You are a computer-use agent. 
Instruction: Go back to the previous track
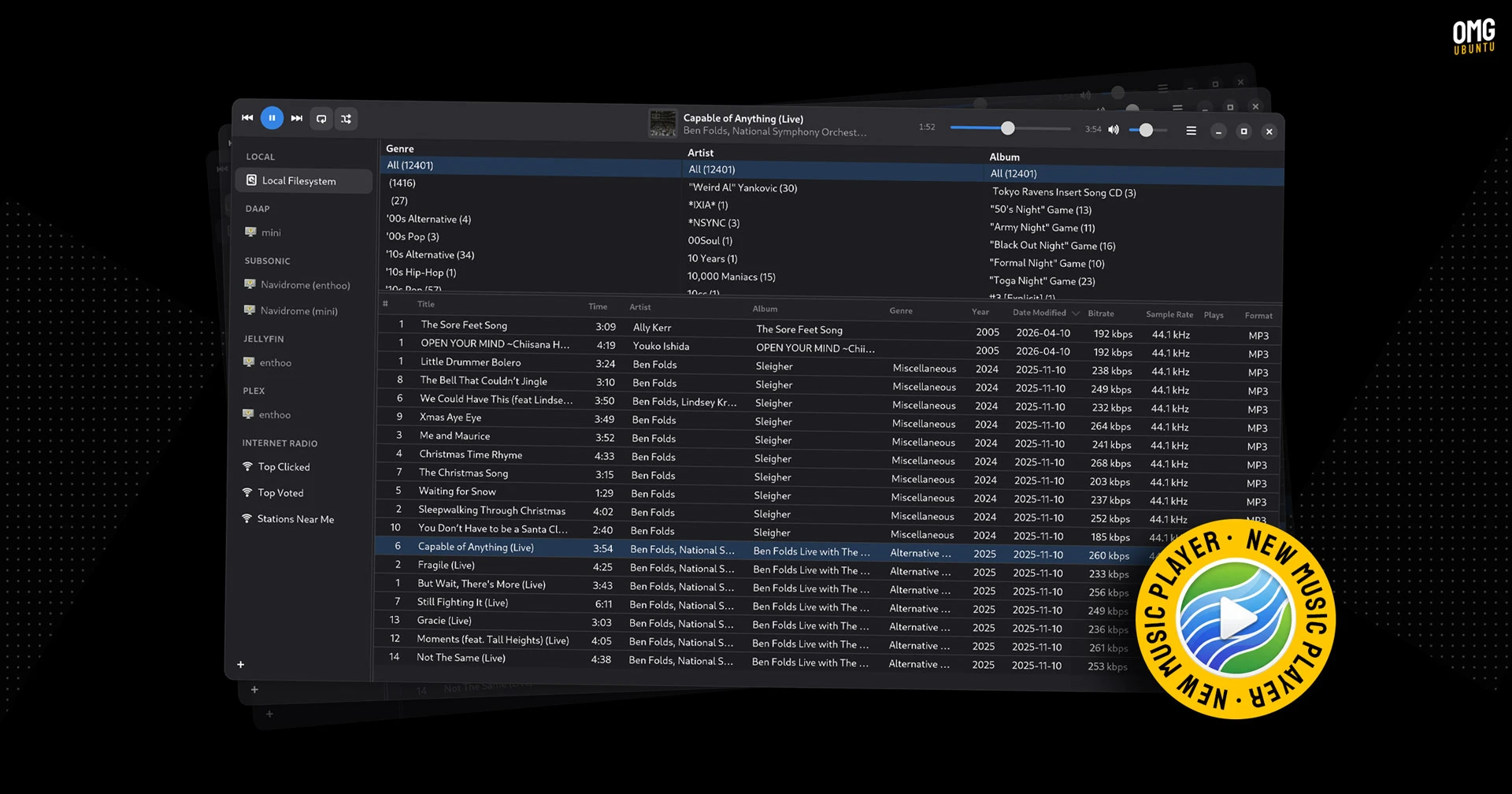click(x=247, y=117)
